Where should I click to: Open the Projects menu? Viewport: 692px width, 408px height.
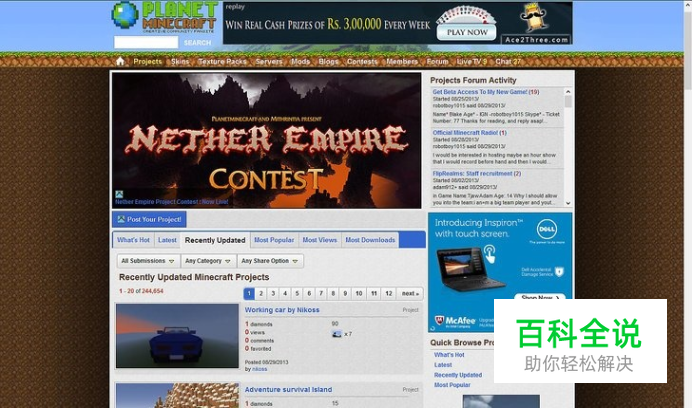click(147, 61)
